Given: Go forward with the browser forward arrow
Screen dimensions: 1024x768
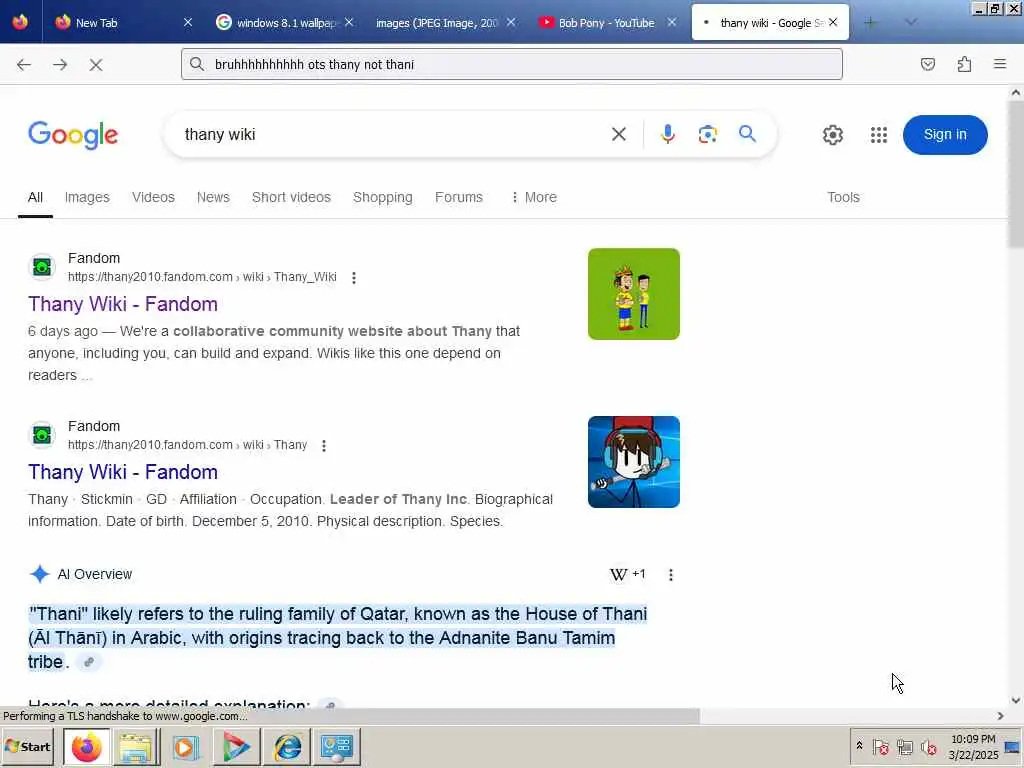Looking at the screenshot, I should (x=60, y=65).
